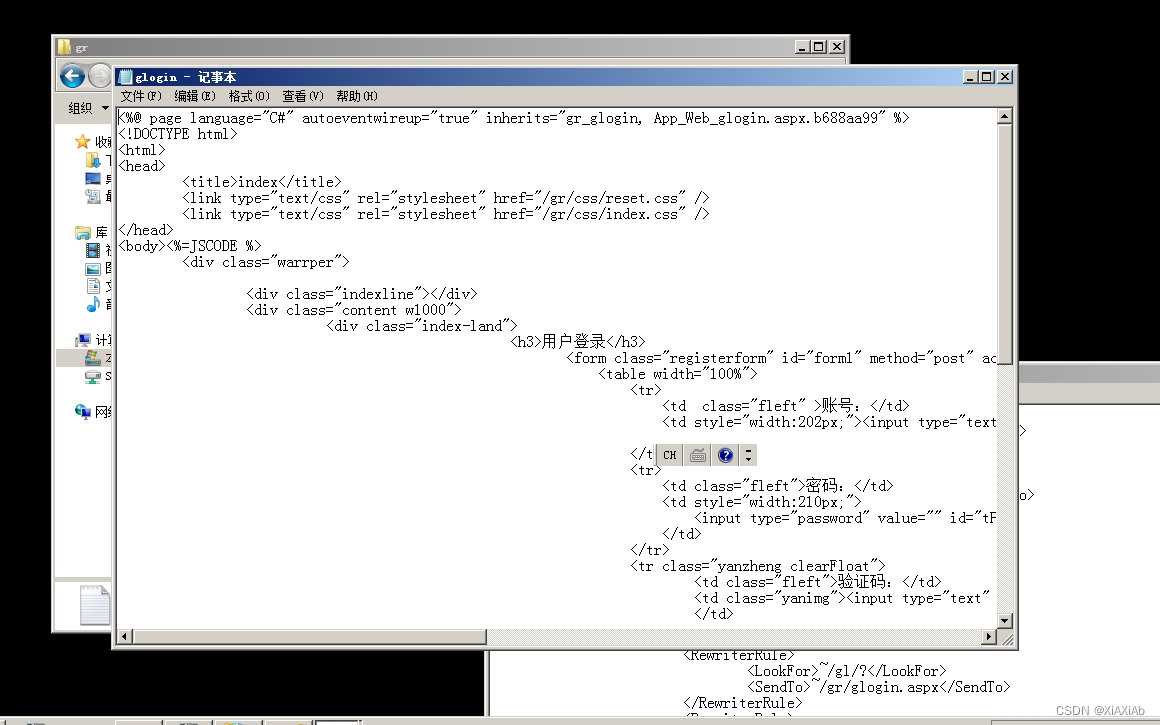Select the Videos library icon in sidebar
Viewport: 1160px width, 725px height.
coord(93,251)
